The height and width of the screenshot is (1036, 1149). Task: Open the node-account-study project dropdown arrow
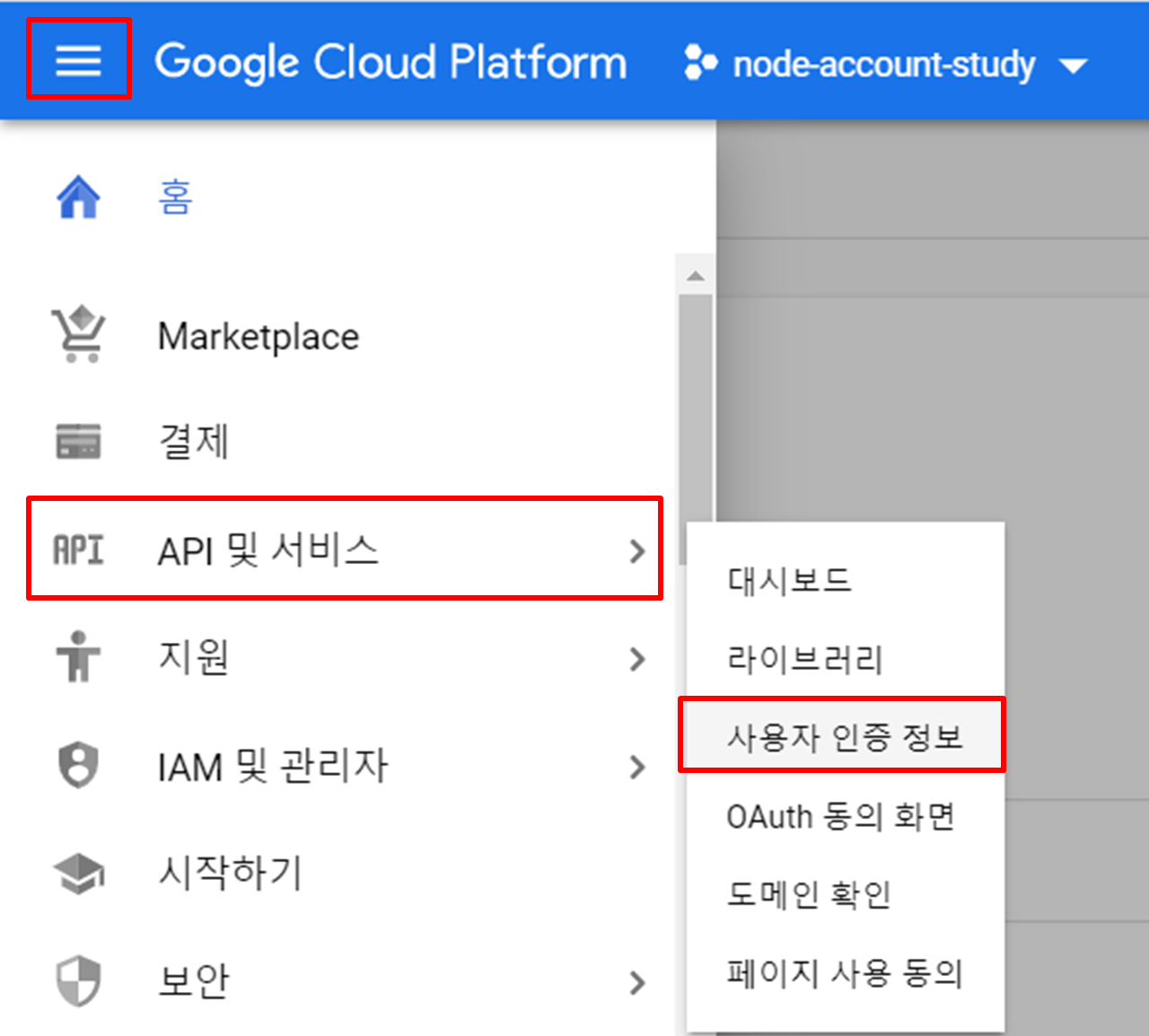pos(1074,66)
